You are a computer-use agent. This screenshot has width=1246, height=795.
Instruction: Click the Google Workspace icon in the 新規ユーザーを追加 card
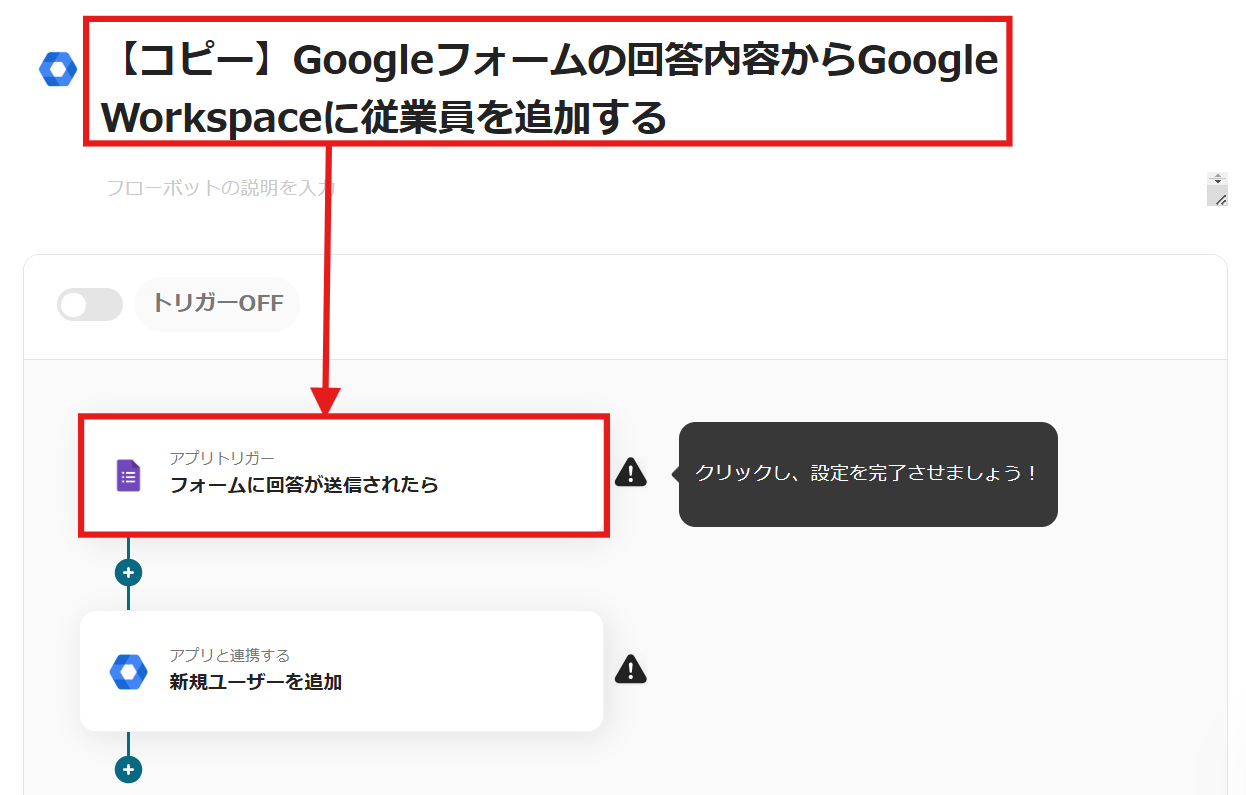pyautogui.click(x=128, y=671)
